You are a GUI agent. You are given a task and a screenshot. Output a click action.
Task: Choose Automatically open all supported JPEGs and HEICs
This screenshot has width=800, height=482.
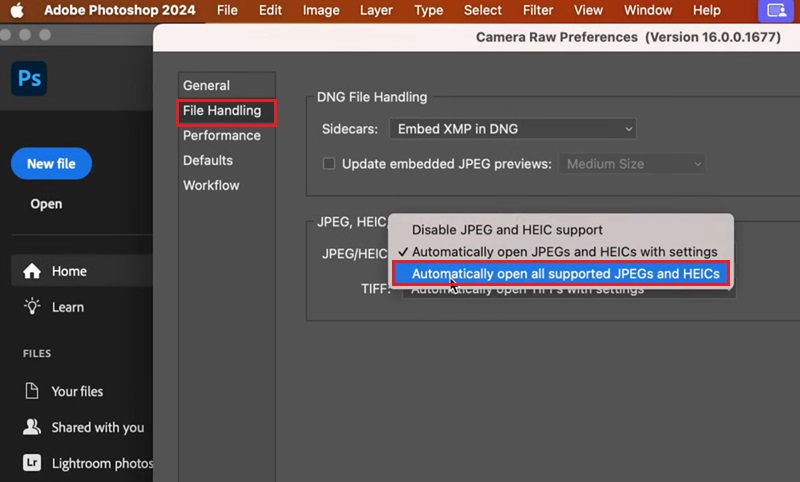(561, 274)
